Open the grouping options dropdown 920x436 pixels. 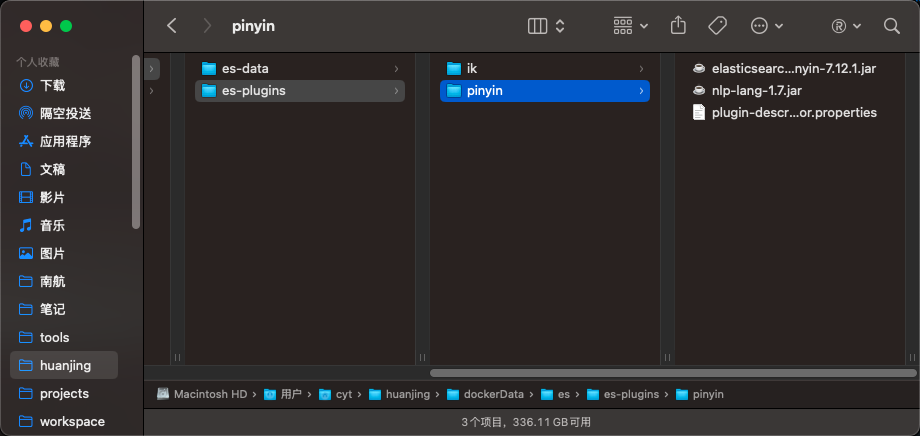click(x=630, y=26)
